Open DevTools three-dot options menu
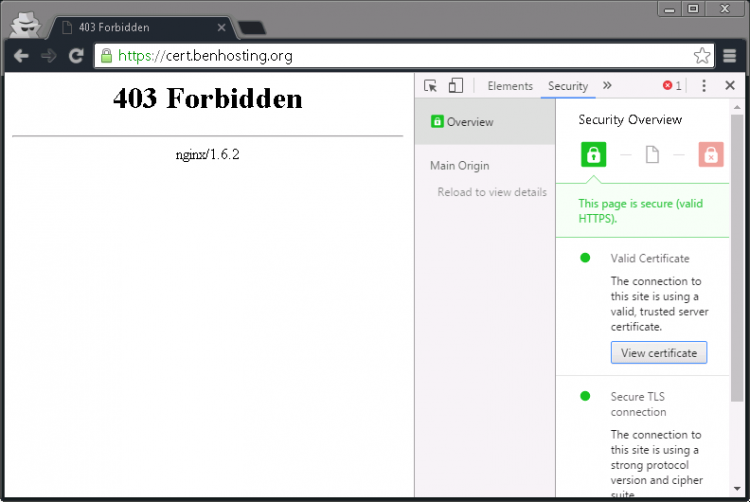This screenshot has width=750, height=502. pyautogui.click(x=704, y=86)
